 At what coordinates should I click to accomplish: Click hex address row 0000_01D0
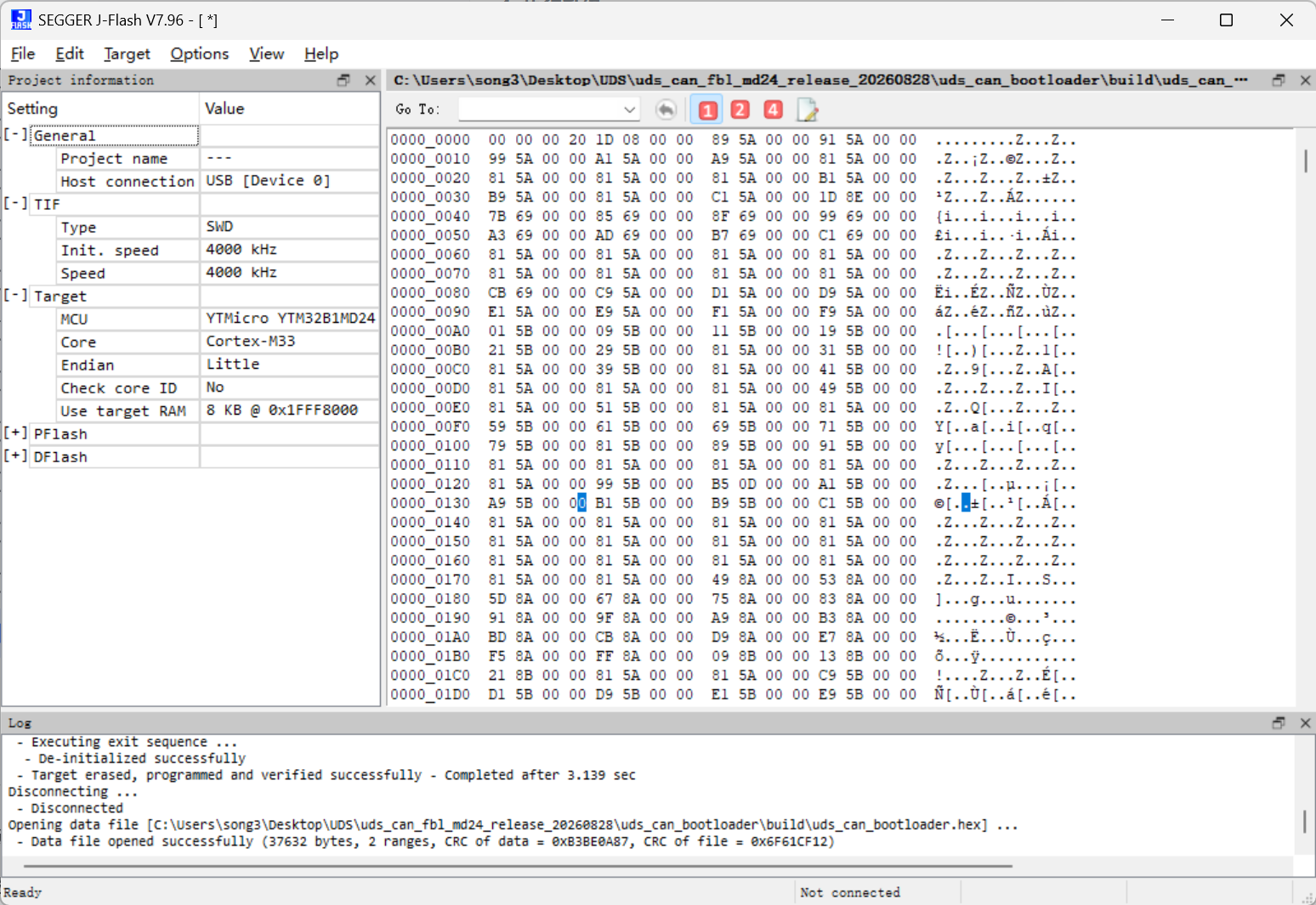click(x=430, y=694)
